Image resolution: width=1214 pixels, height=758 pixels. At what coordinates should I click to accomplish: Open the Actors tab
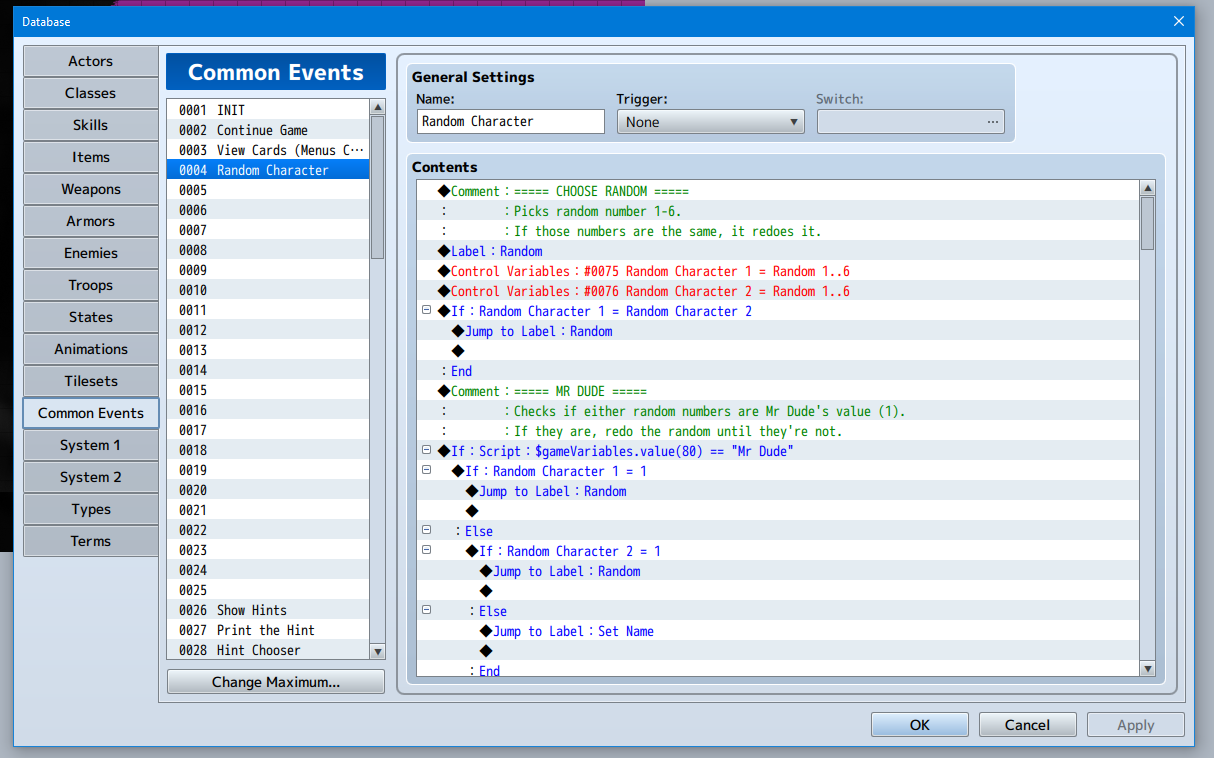[91, 61]
